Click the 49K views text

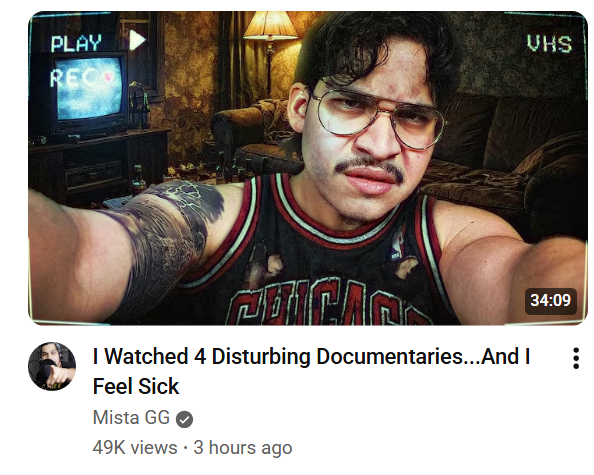135,448
